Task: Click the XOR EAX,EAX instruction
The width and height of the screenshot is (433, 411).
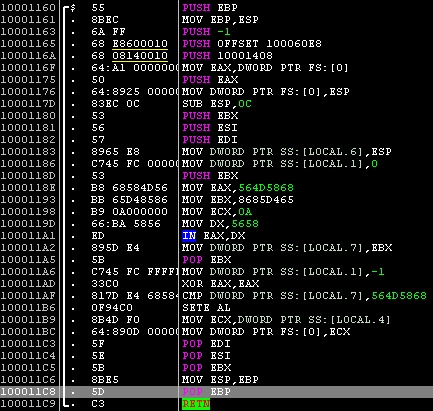Action: click(x=220, y=284)
